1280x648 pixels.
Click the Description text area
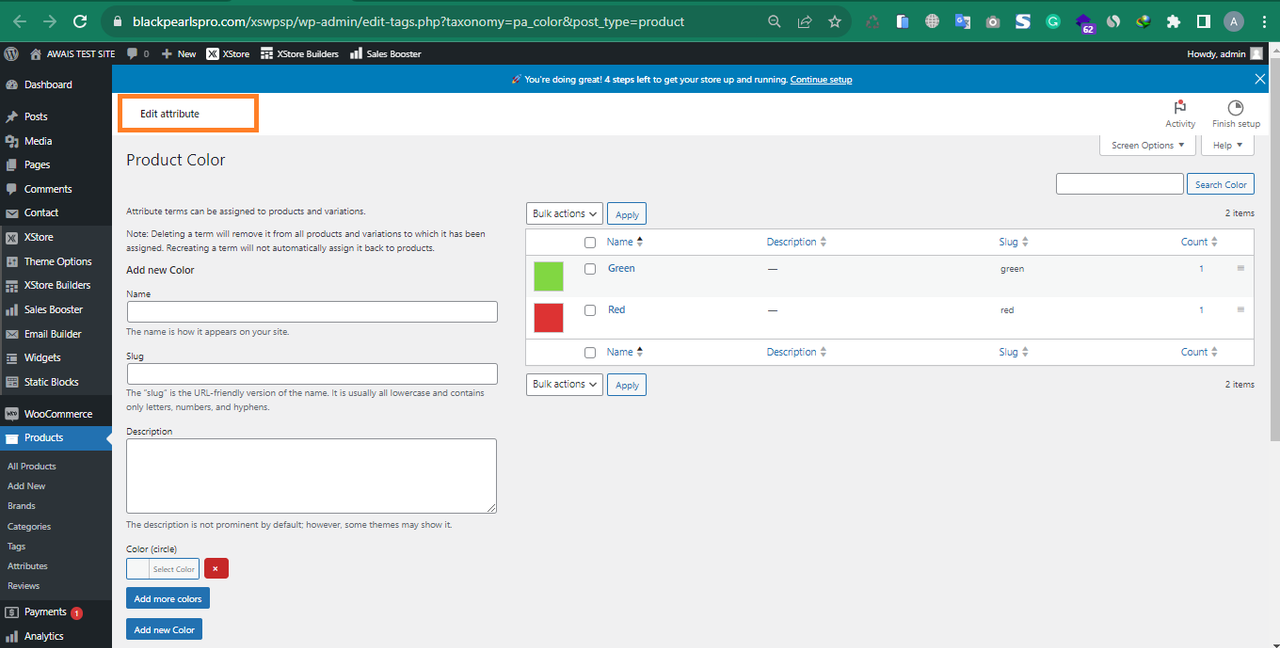(312, 476)
